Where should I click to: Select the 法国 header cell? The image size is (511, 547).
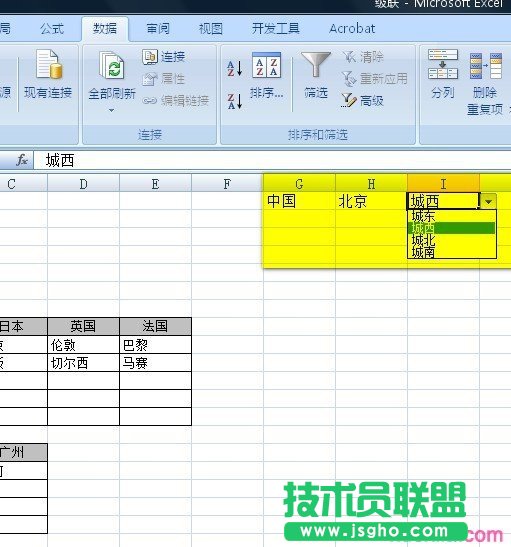tap(155, 326)
